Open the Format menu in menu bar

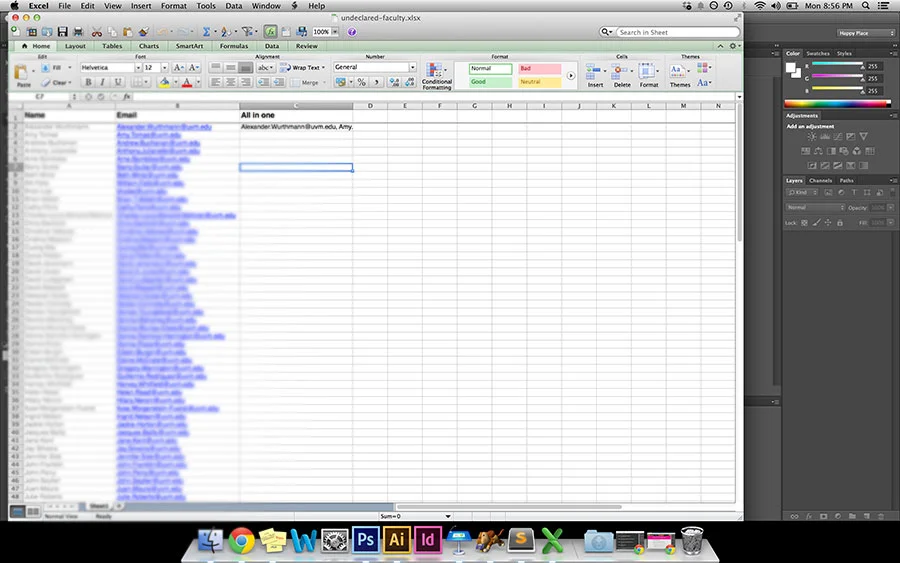(x=173, y=6)
